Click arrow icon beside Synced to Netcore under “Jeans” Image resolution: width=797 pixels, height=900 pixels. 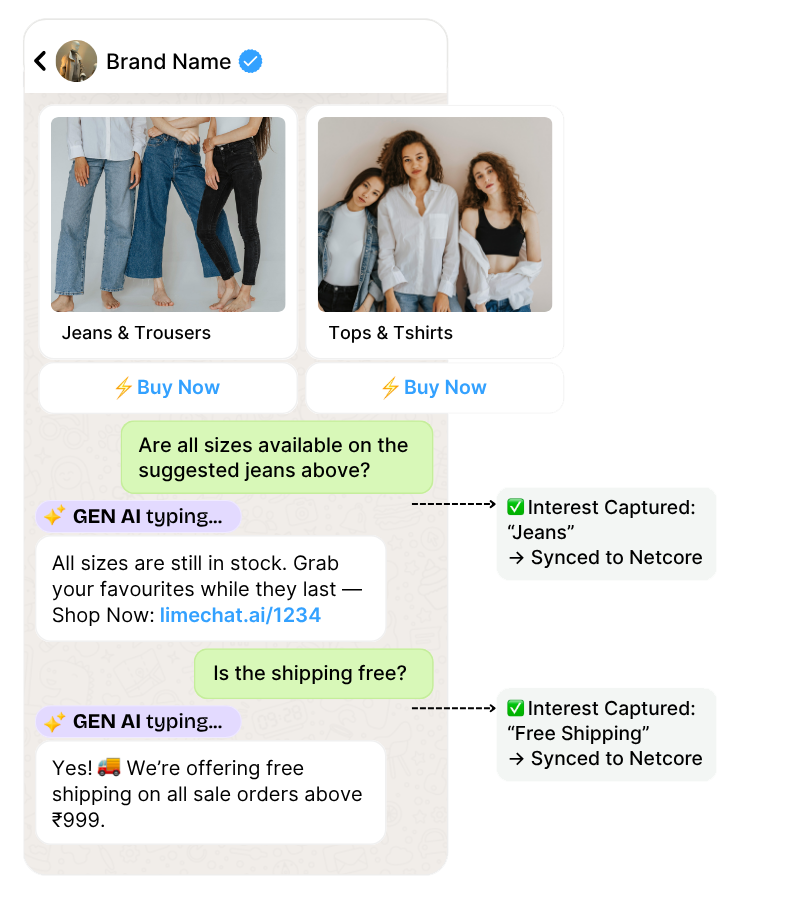[516, 558]
